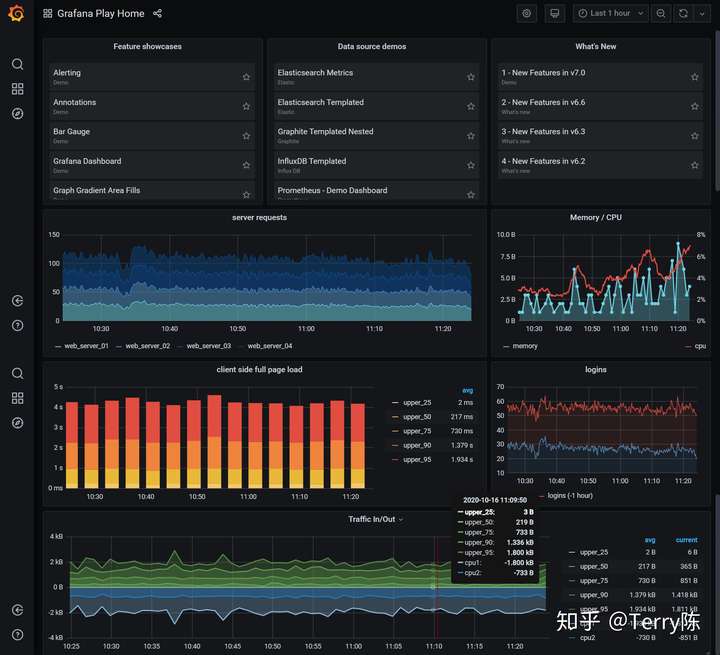Sort Traffic legend by current column
The height and width of the screenshot is (655, 720).
[686, 540]
